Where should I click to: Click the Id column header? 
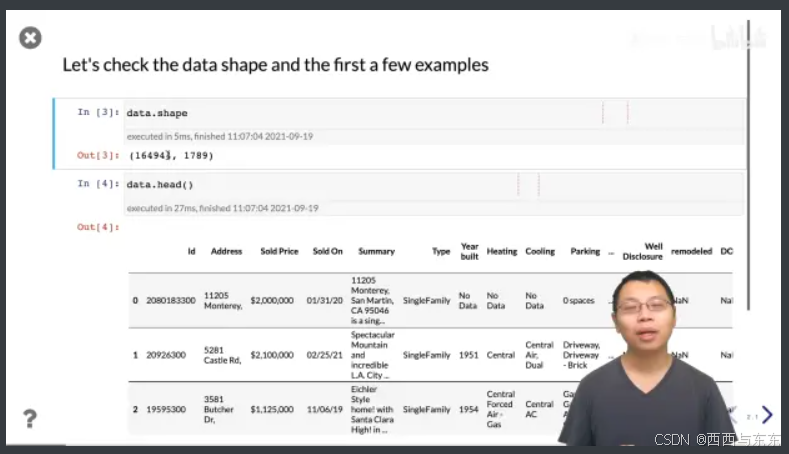(191, 251)
